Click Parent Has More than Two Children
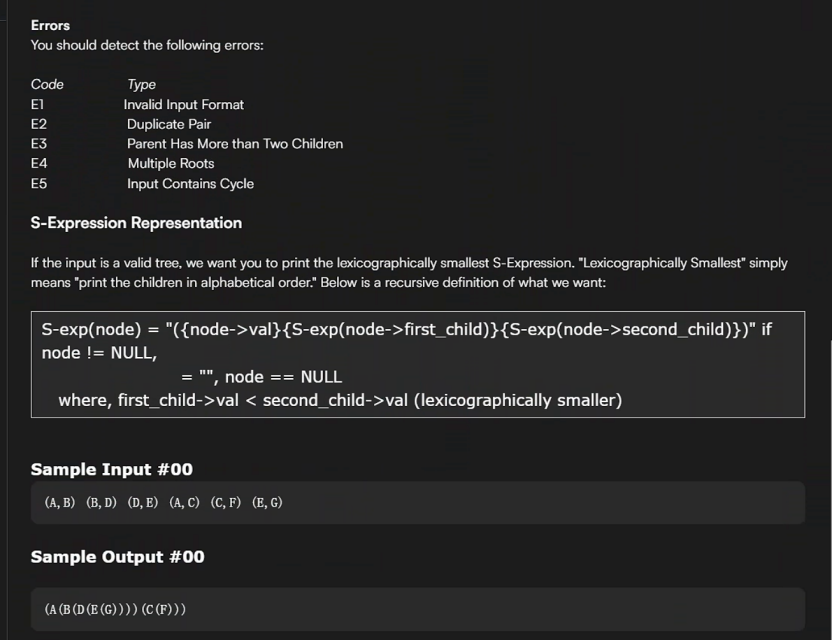This screenshot has width=832, height=640. [x=235, y=144]
